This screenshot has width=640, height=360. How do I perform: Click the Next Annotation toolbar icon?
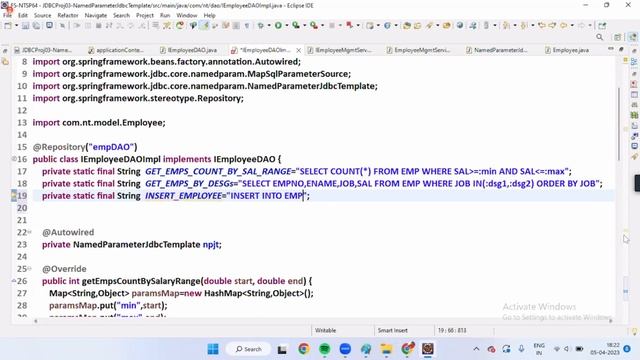pos(506,25)
